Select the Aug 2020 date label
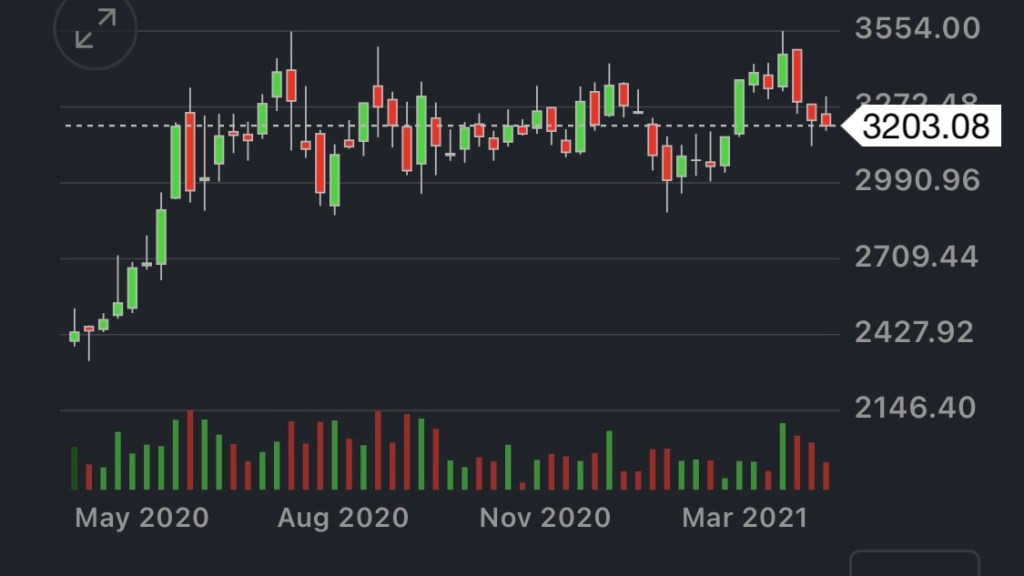The image size is (1024, 576). 343,518
